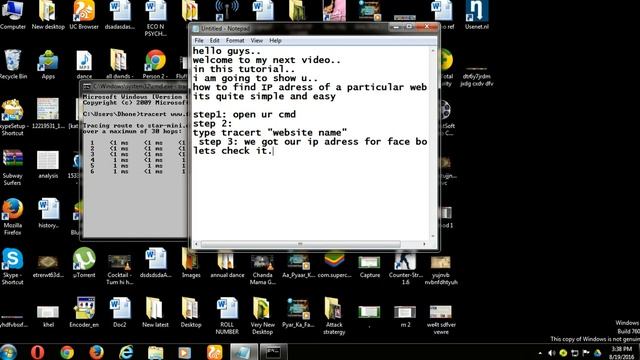Select the Capture desktop icon

(370, 267)
